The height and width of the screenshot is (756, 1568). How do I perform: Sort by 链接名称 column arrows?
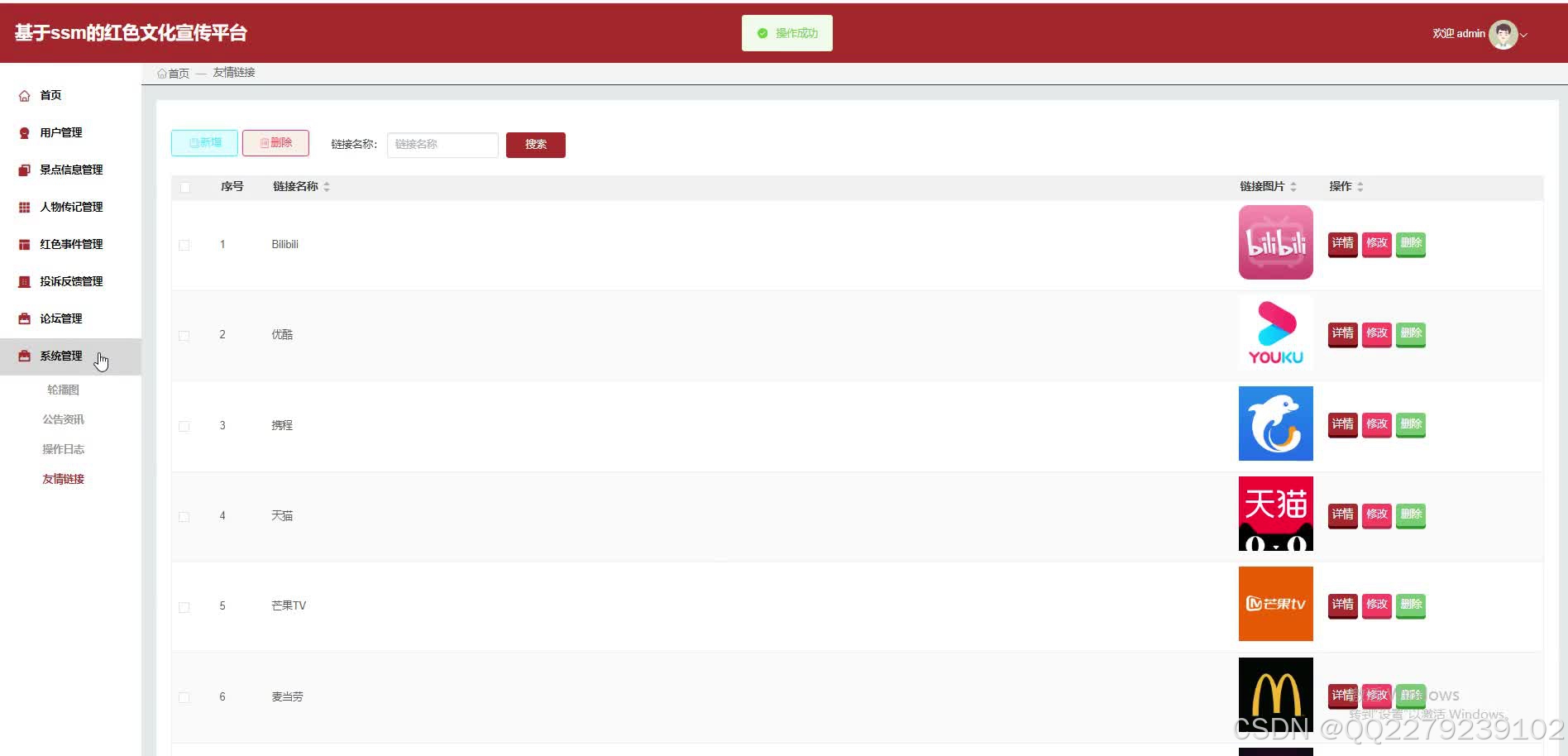pyautogui.click(x=327, y=187)
